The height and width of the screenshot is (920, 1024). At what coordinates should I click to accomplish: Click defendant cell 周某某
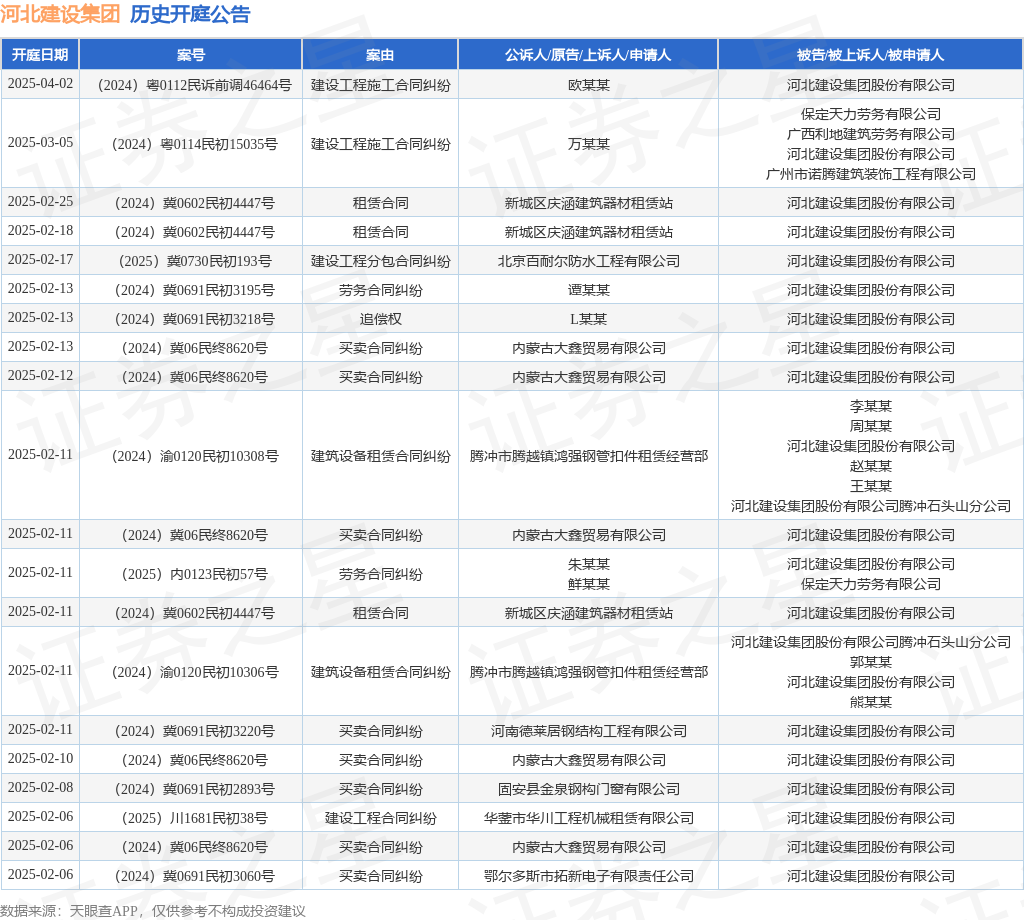871,426
